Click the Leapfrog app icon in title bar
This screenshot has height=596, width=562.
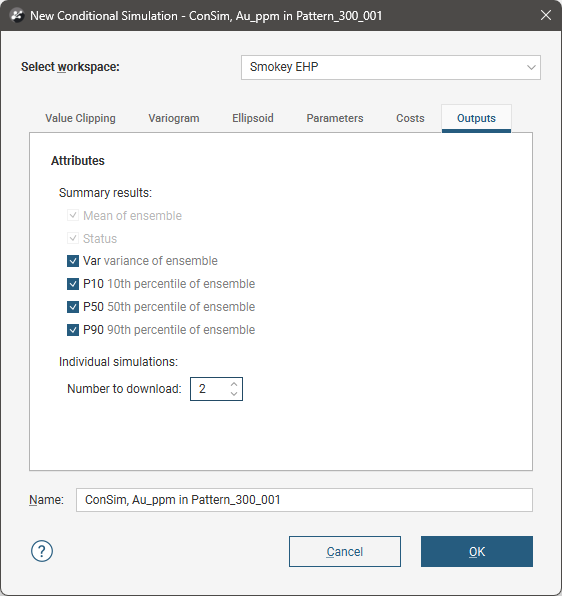click(17, 16)
